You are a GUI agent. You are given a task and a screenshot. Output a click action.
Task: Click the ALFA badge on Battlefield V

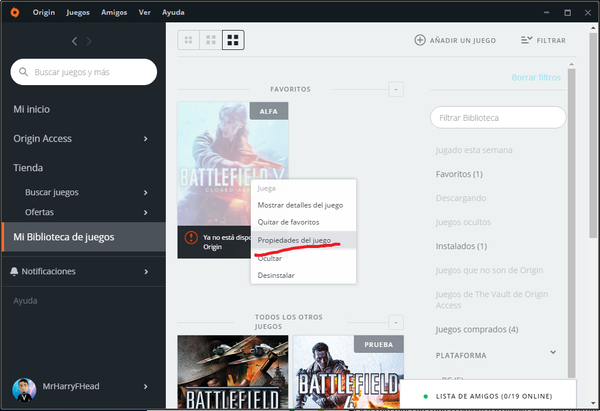269,111
